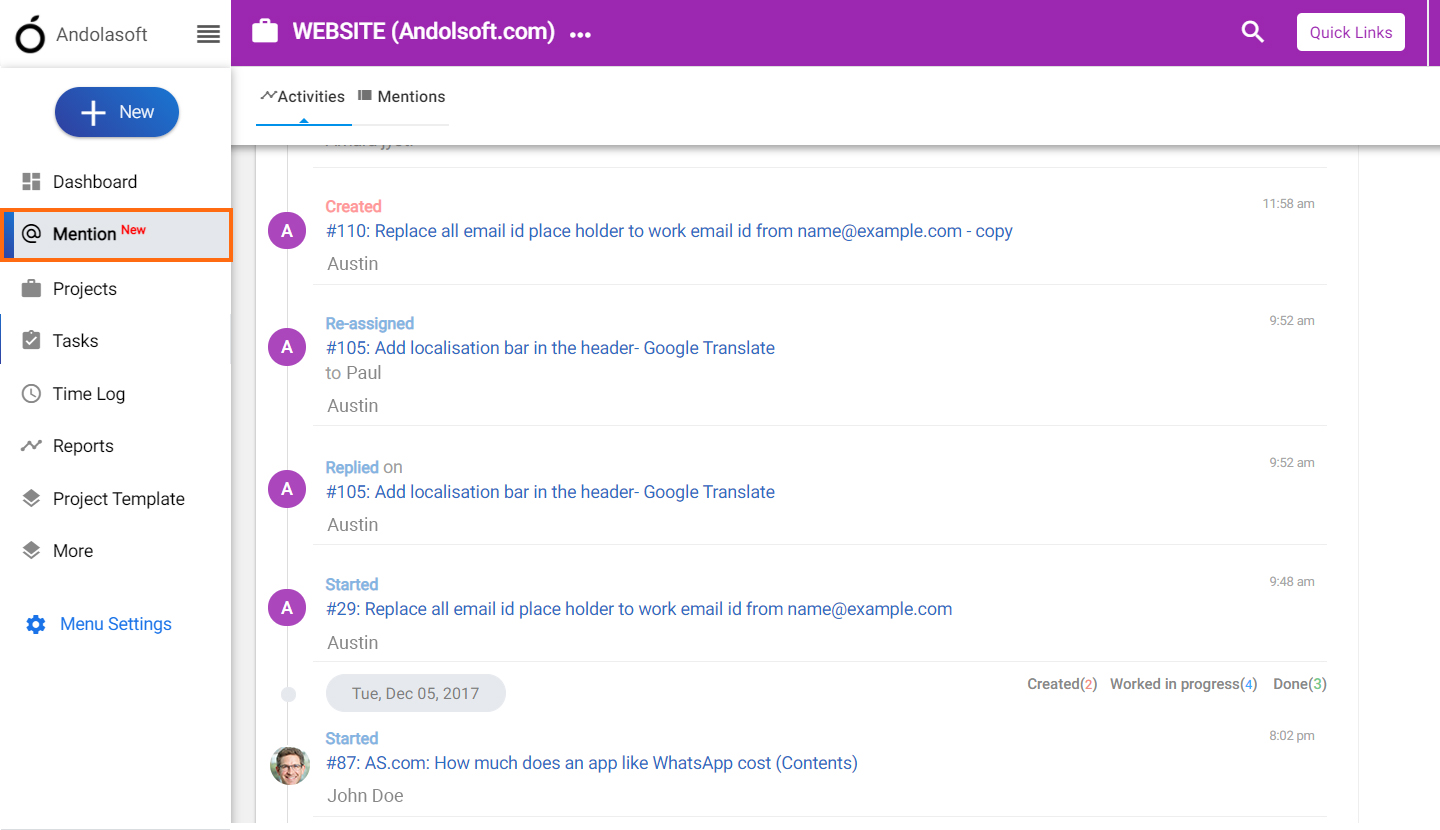1440x830 pixels.
Task: Click Austin's avatar on Replied activity
Action: (x=287, y=489)
